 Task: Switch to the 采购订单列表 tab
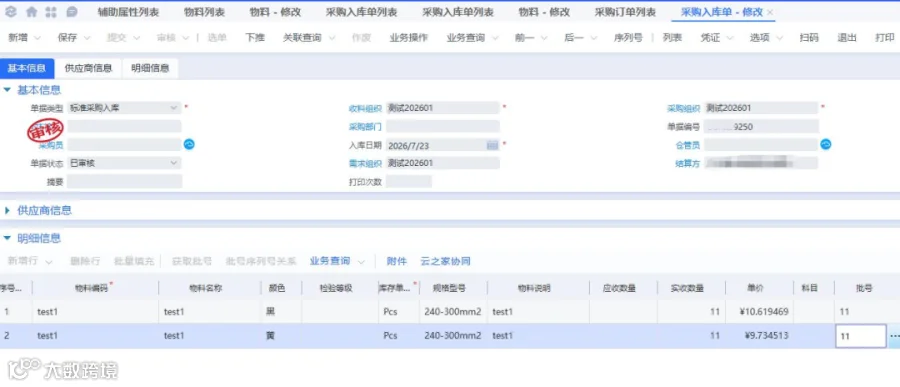[x=625, y=12]
